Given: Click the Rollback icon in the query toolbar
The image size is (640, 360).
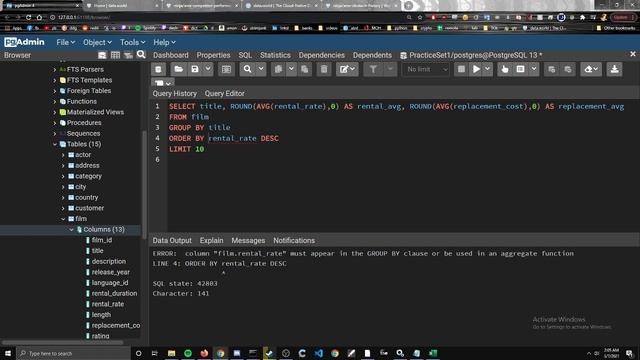Looking at the screenshot, I should click(568, 69).
